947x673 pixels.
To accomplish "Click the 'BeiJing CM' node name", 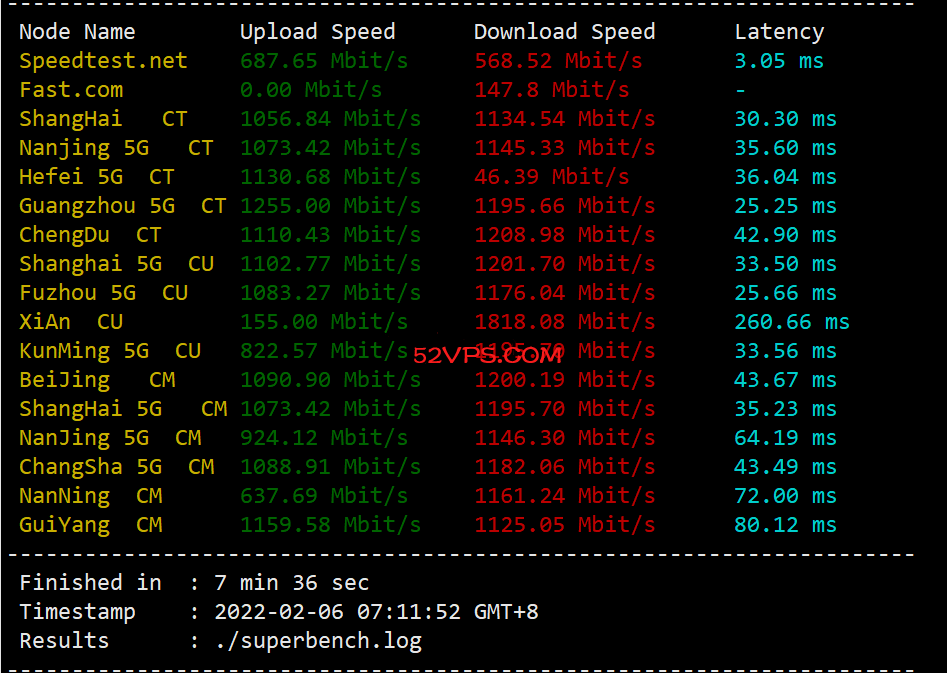I will 97,380.
